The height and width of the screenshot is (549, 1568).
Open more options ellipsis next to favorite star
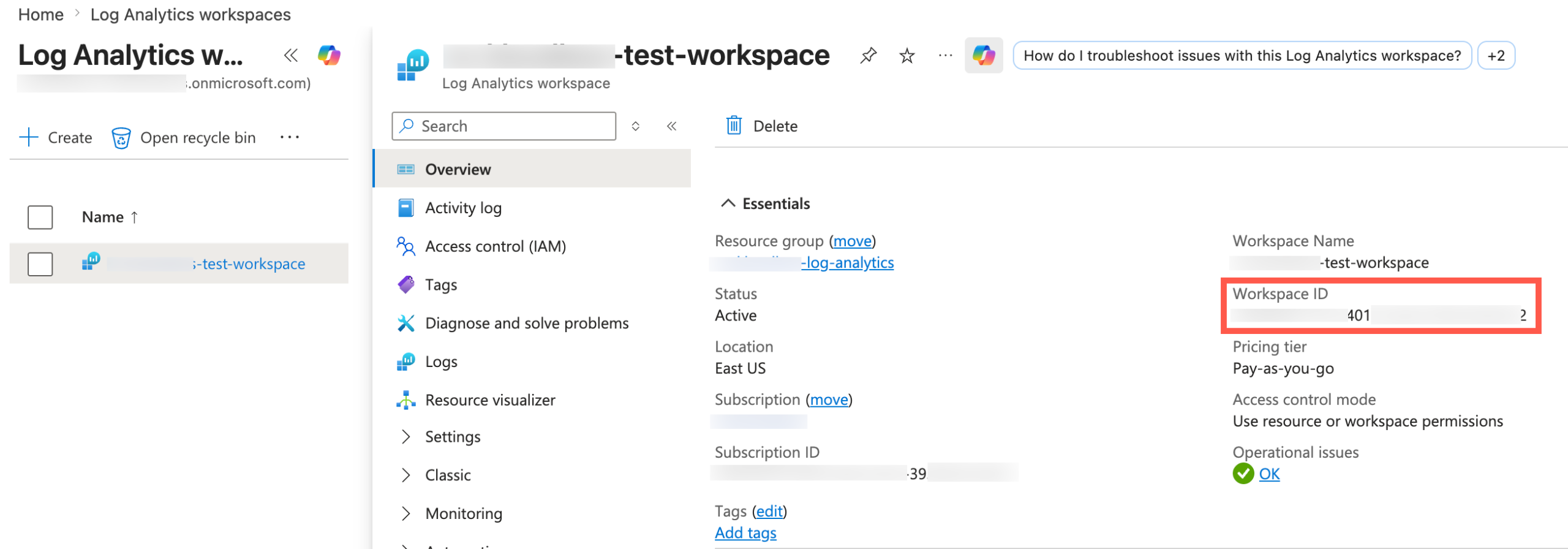(x=945, y=56)
